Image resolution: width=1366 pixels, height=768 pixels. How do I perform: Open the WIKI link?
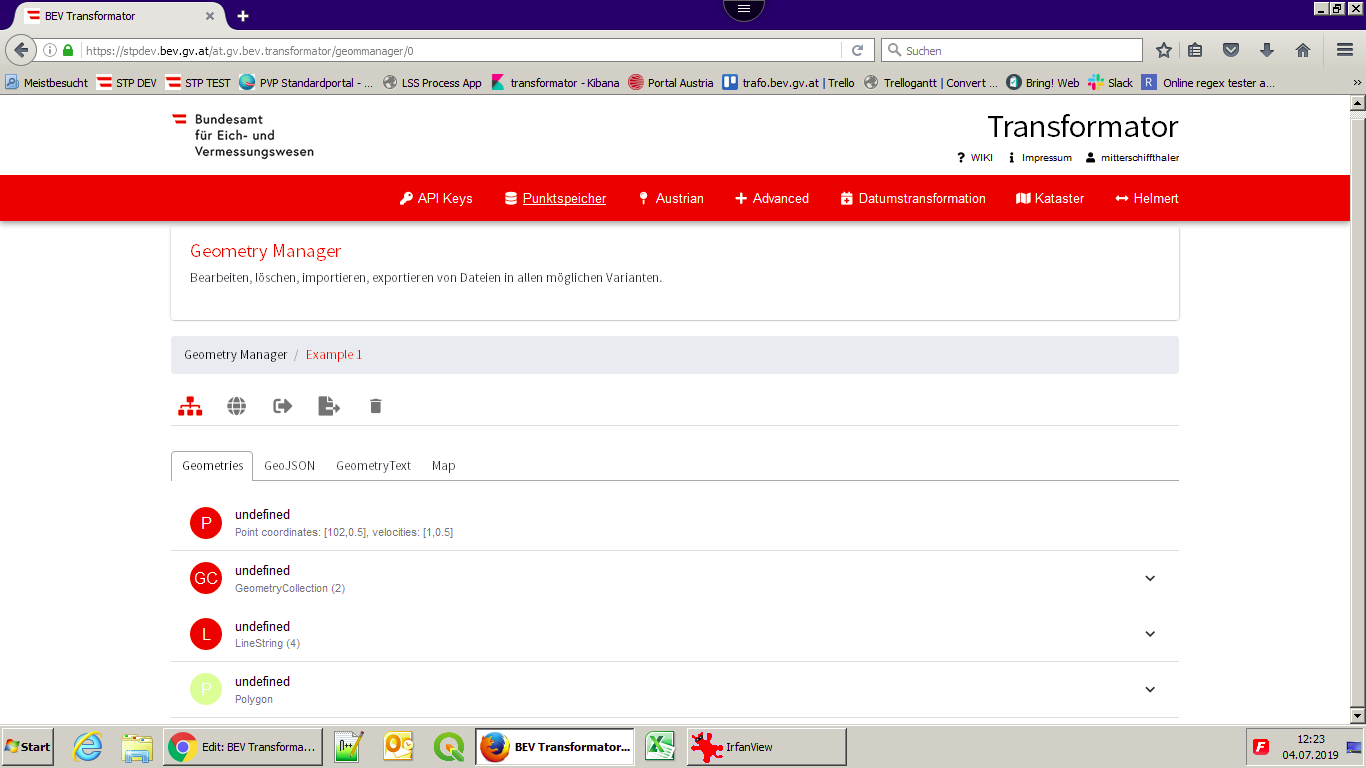tap(975, 158)
